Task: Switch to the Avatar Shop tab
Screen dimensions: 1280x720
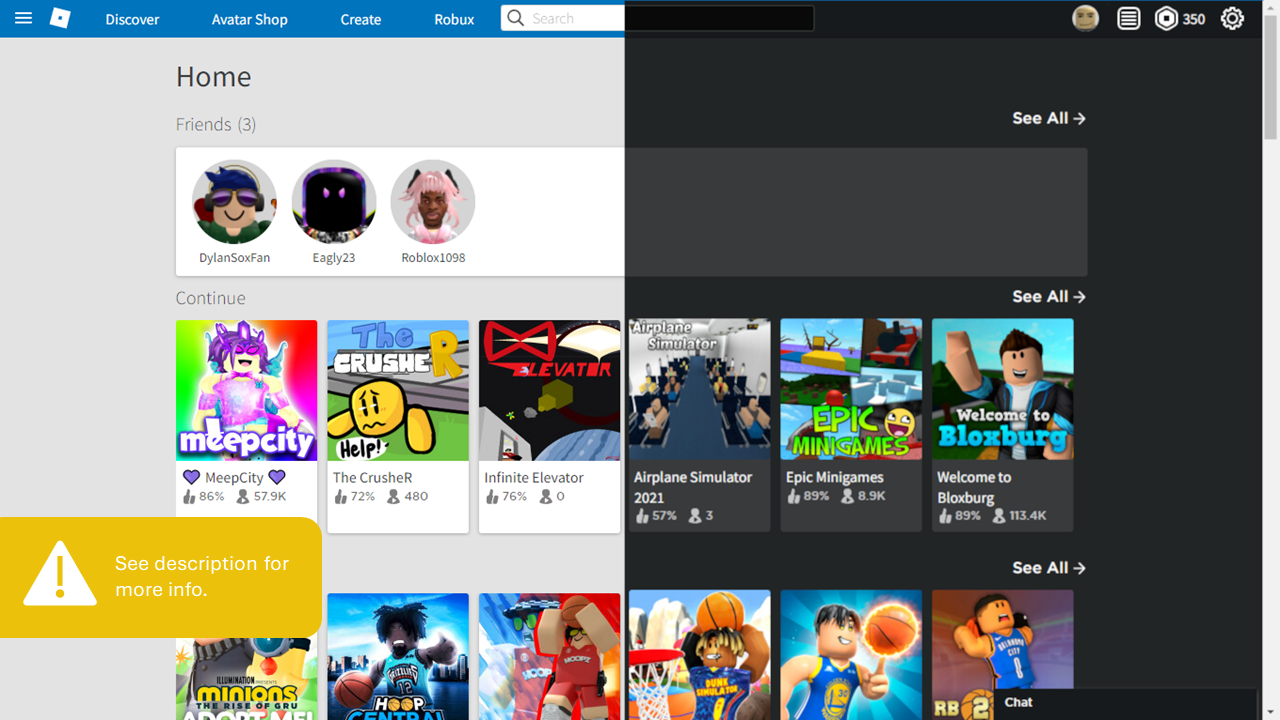Action: [x=249, y=19]
